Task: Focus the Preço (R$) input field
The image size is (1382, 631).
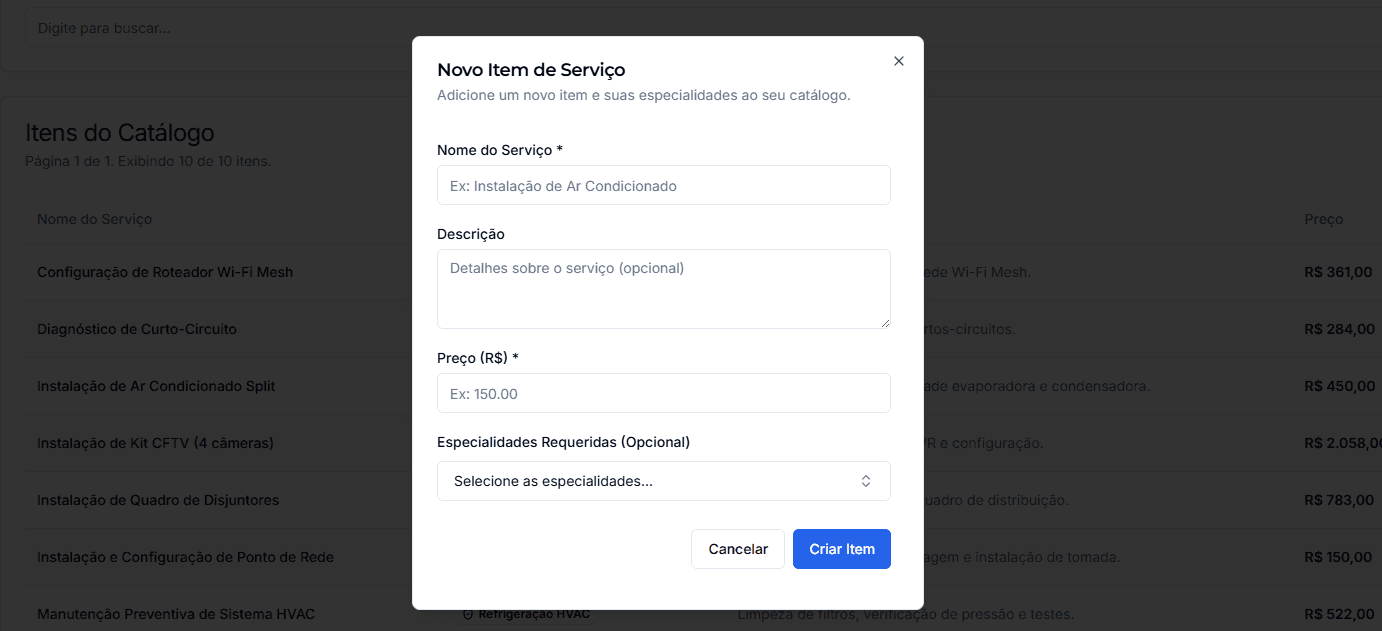Action: coord(663,393)
